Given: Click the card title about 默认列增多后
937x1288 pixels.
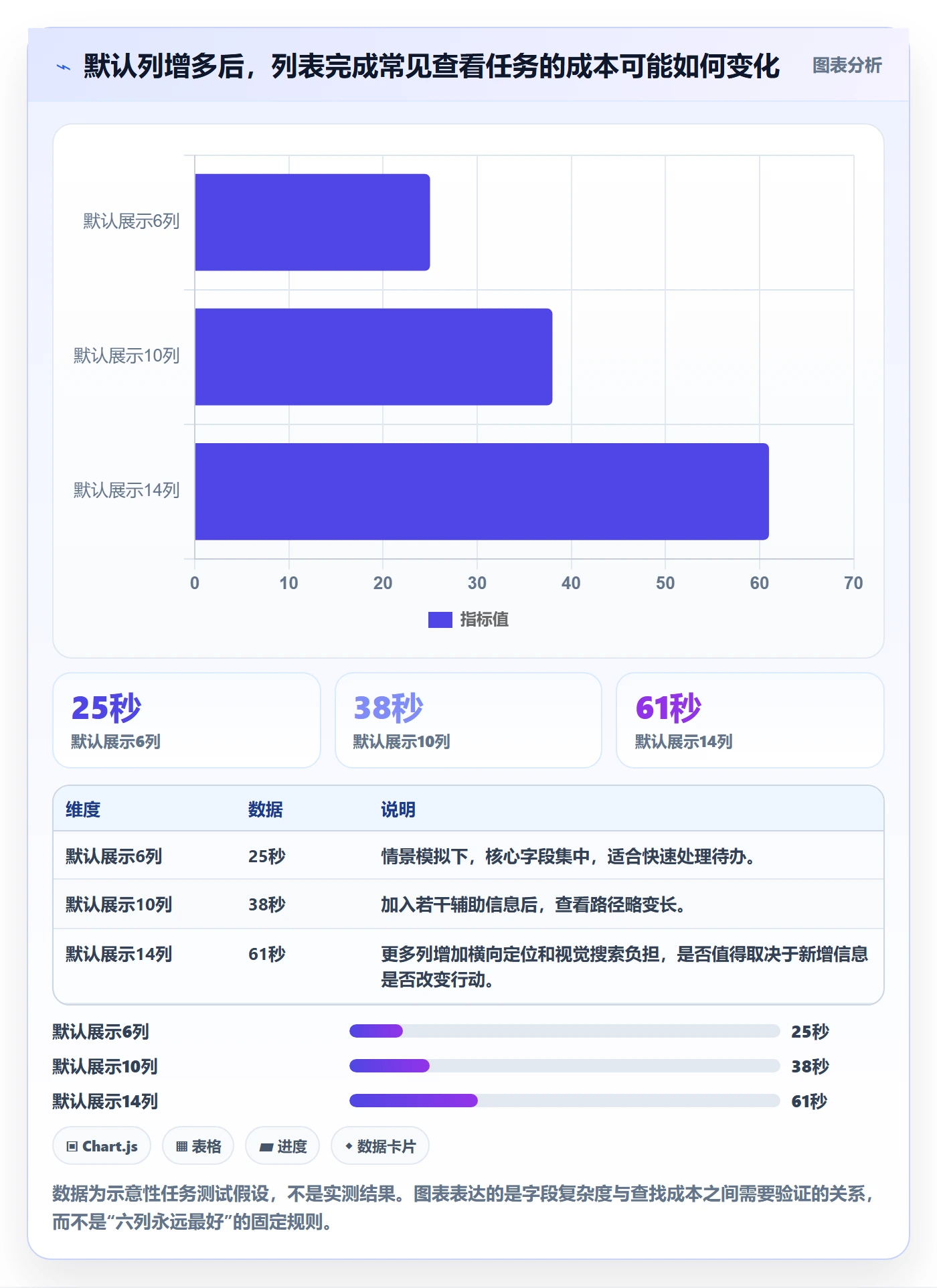Looking at the screenshot, I should coord(432,66).
